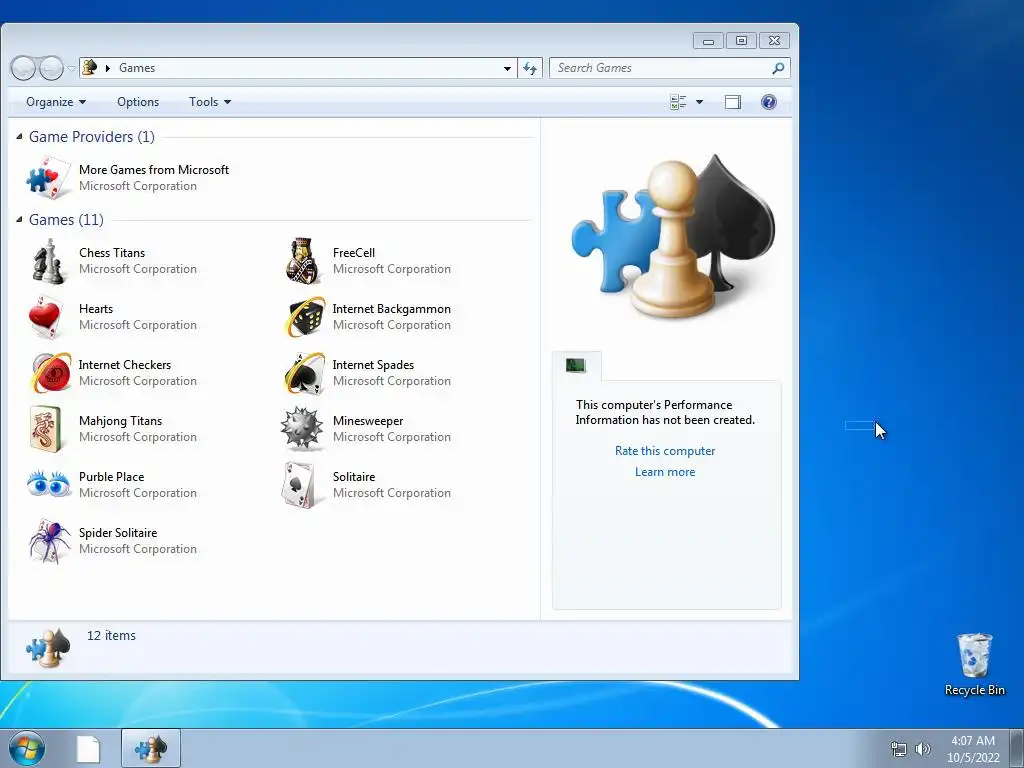Open the Organize dropdown menu
1024x768 pixels.
tap(56, 102)
